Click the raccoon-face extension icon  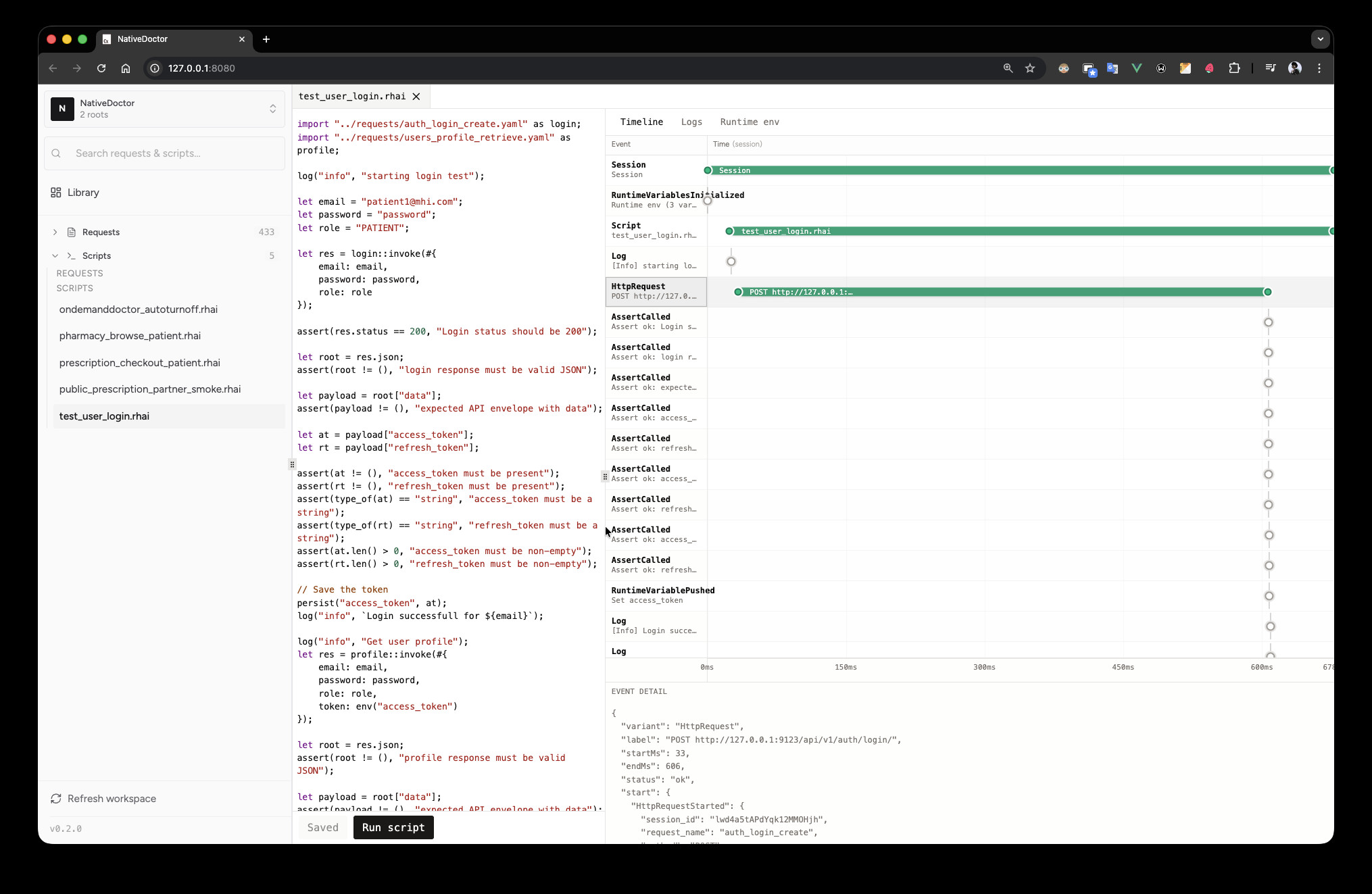click(1064, 68)
